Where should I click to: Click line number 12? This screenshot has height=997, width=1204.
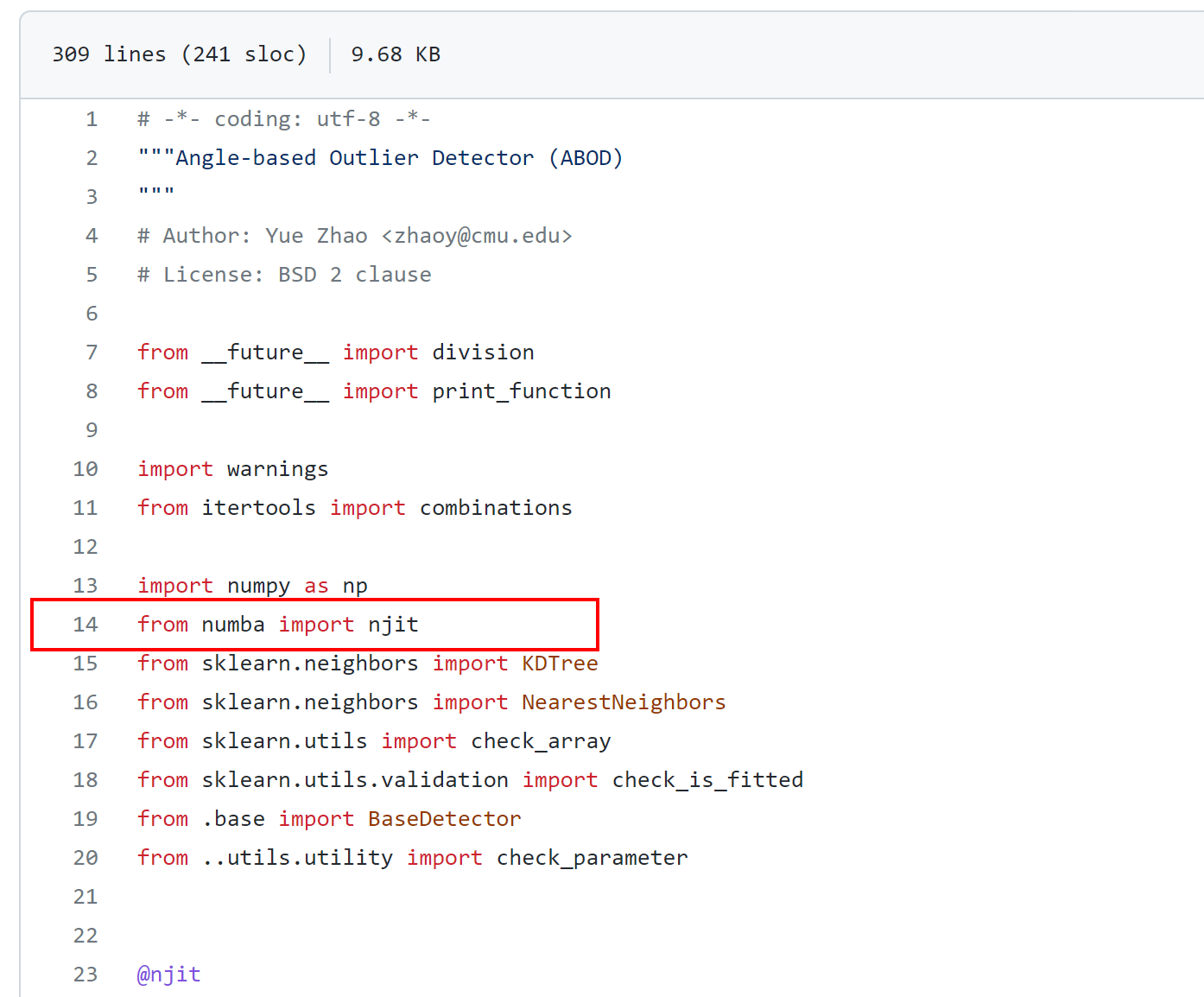(86, 546)
